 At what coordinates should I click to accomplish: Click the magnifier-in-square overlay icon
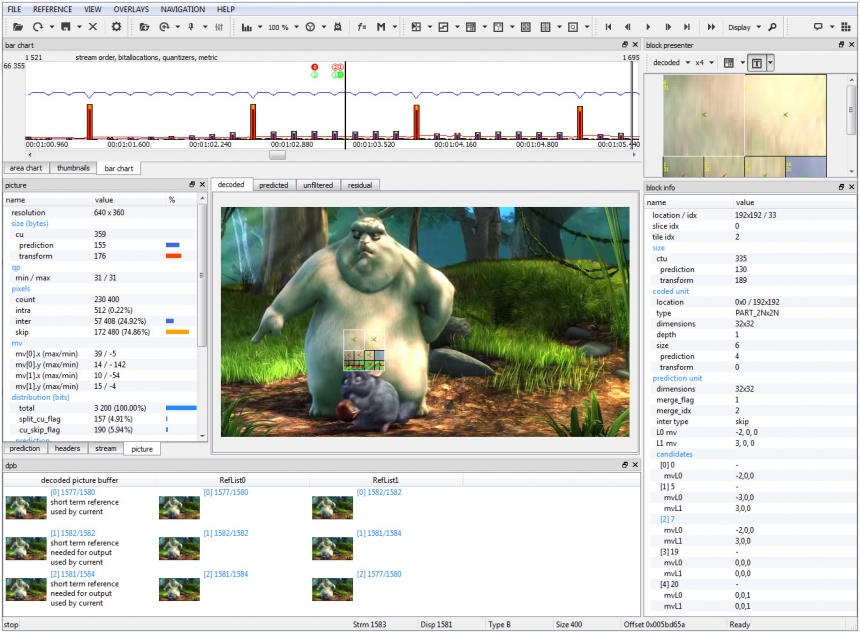(x=573, y=27)
